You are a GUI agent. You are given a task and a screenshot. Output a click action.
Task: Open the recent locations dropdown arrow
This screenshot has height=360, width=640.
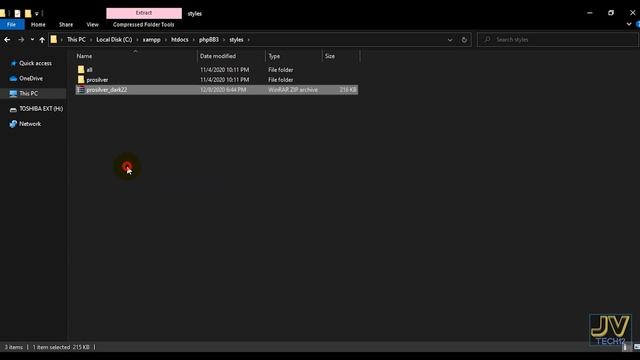pos(32,40)
